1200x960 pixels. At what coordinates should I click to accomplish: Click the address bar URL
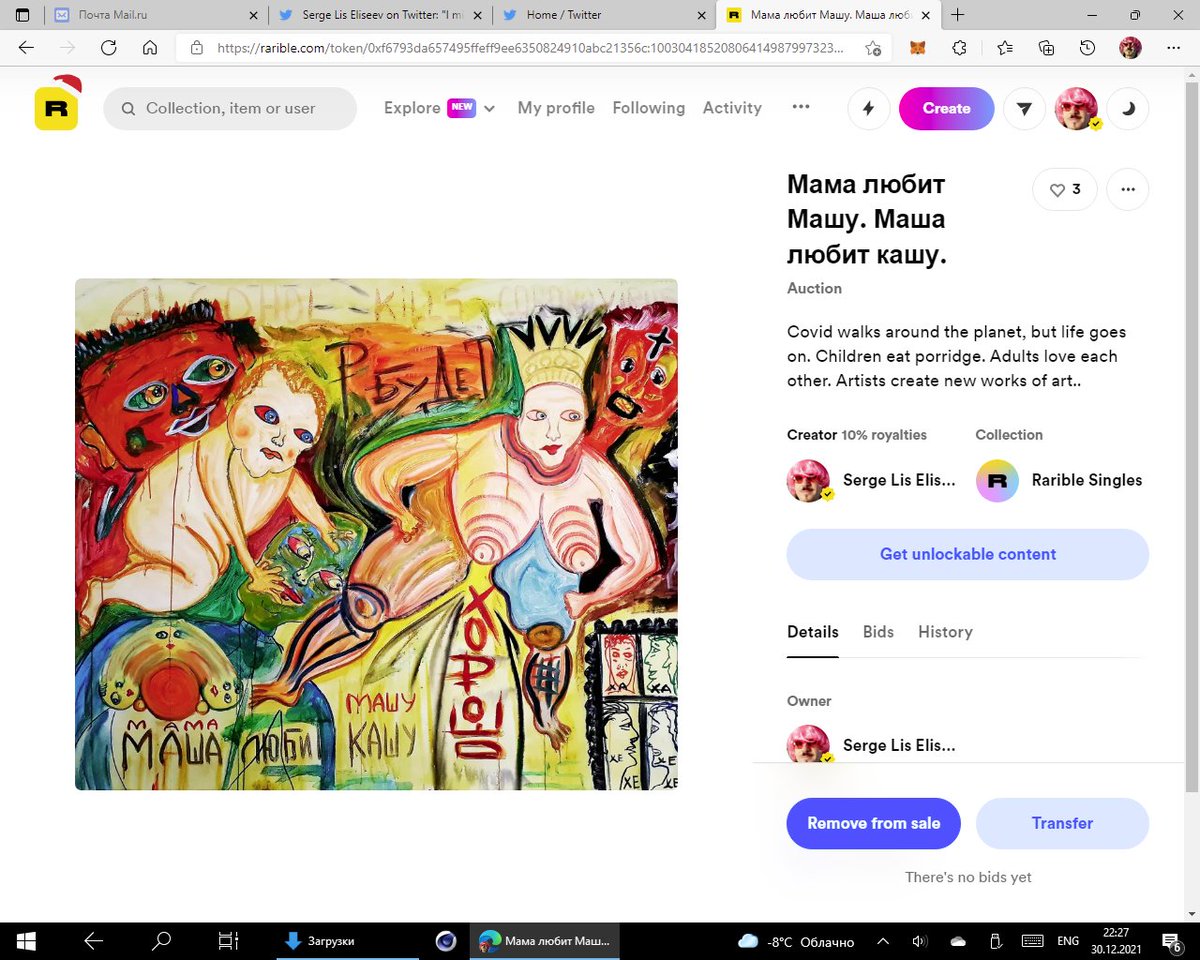530,47
